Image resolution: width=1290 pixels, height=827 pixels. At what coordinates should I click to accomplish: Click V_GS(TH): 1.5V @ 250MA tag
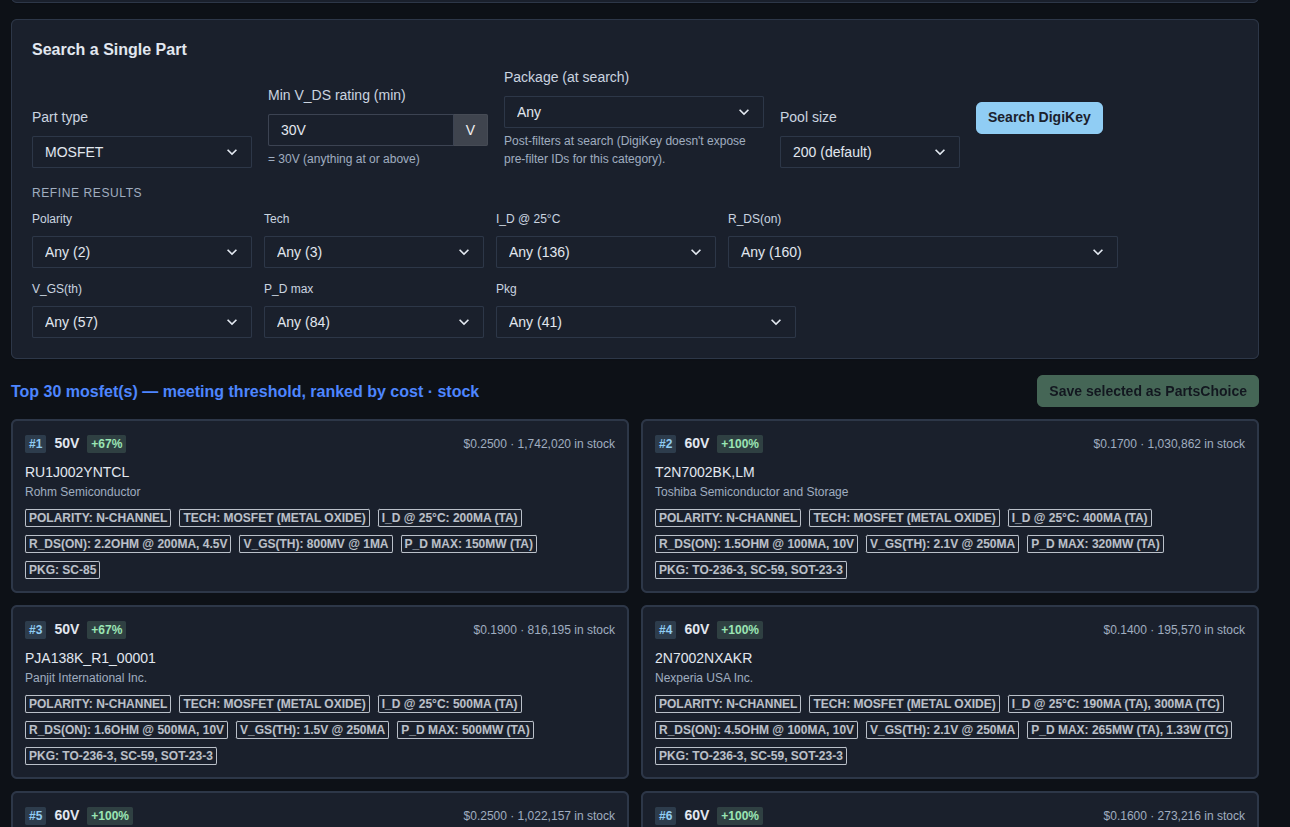(313, 730)
